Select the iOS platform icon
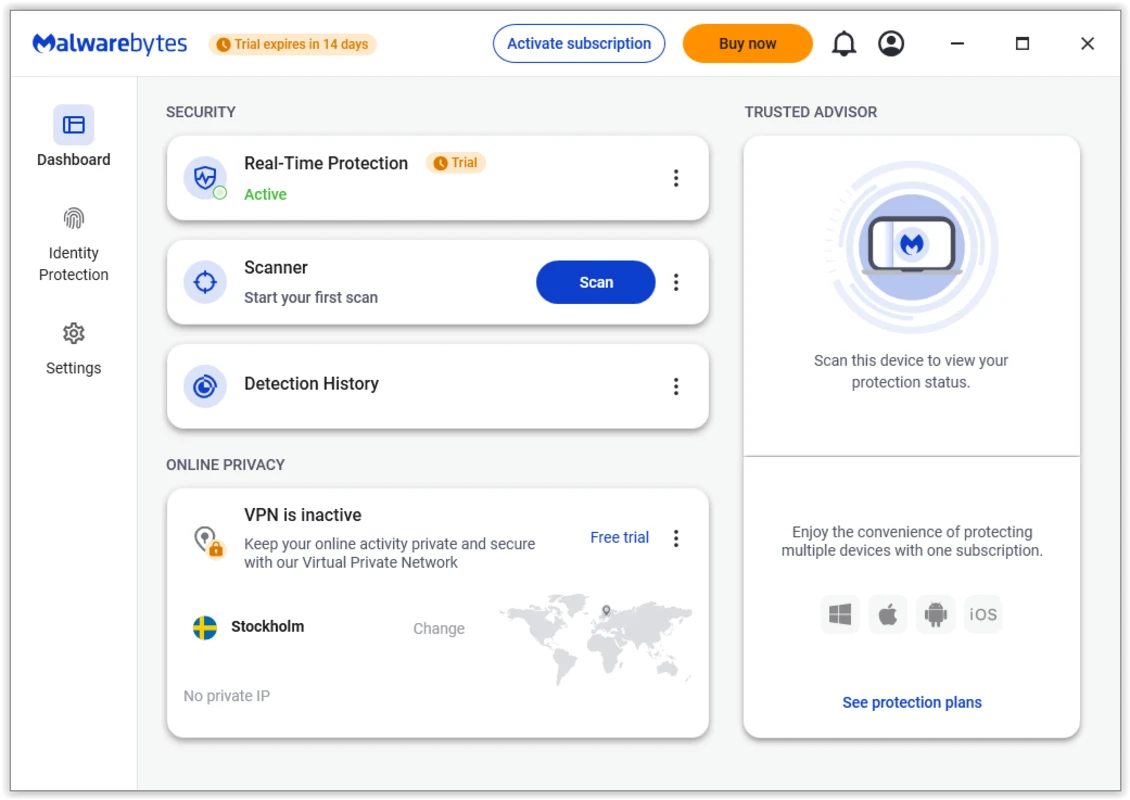Viewport: 1130px width, 800px height. [x=983, y=614]
